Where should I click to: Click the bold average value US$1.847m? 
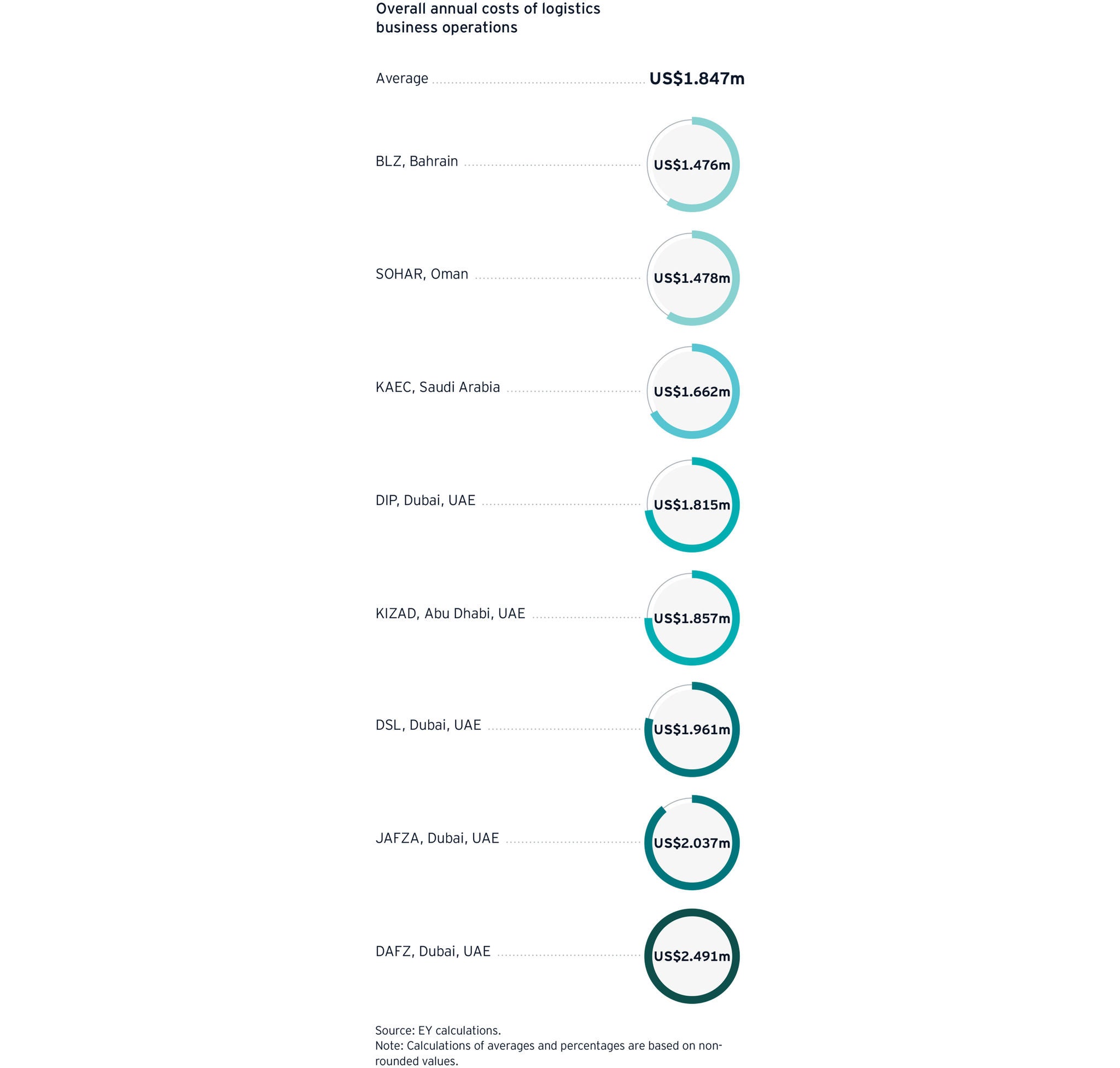[x=697, y=79]
